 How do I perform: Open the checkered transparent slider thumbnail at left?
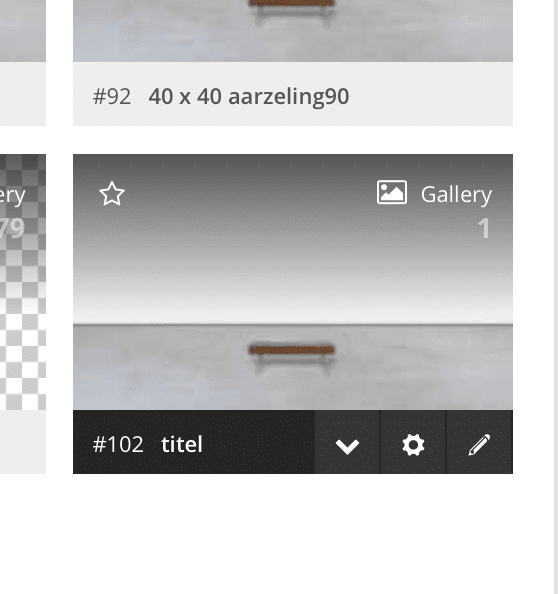23,282
